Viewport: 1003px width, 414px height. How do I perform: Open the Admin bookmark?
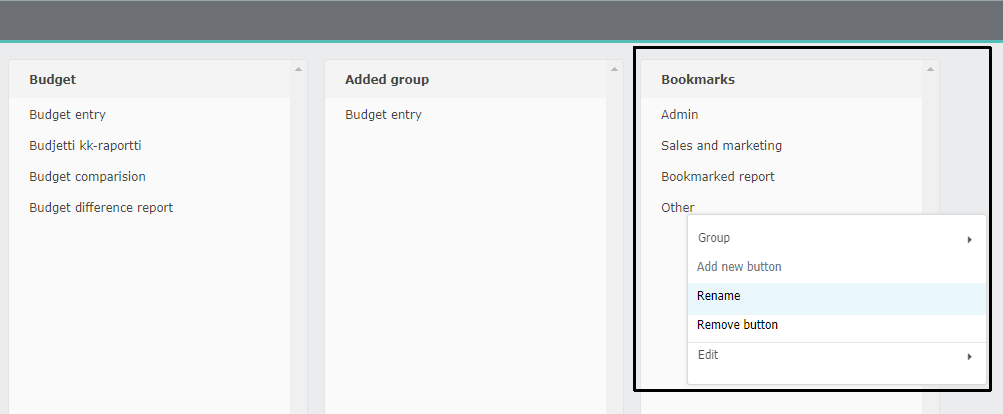pyautogui.click(x=679, y=115)
